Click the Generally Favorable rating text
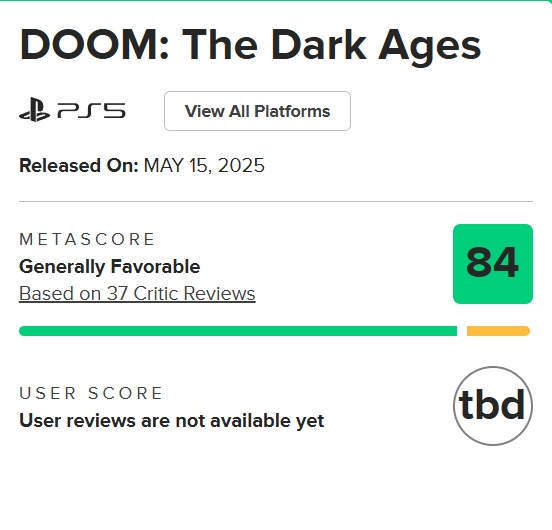 coord(109,266)
